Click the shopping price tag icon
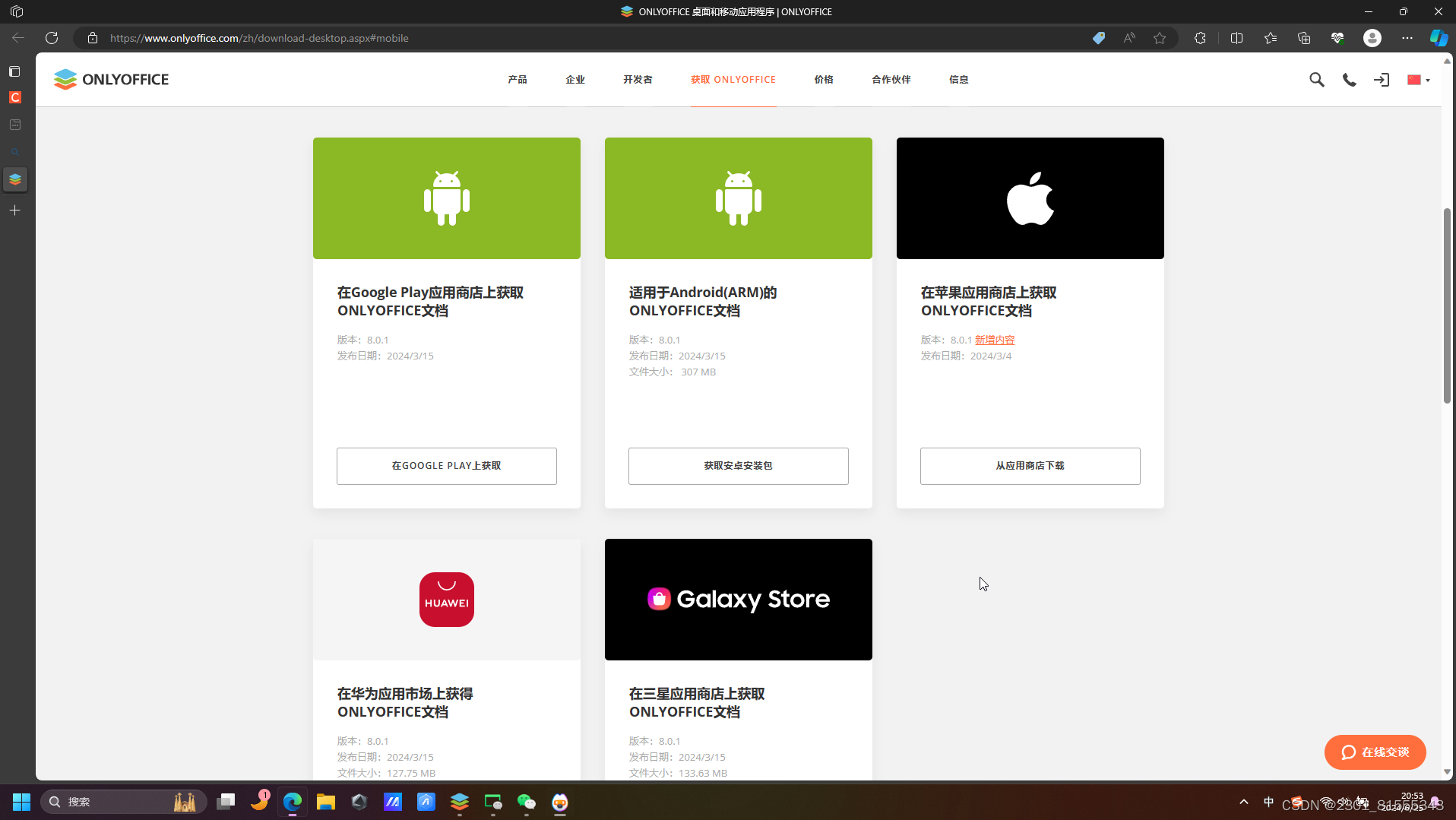 (1099, 38)
